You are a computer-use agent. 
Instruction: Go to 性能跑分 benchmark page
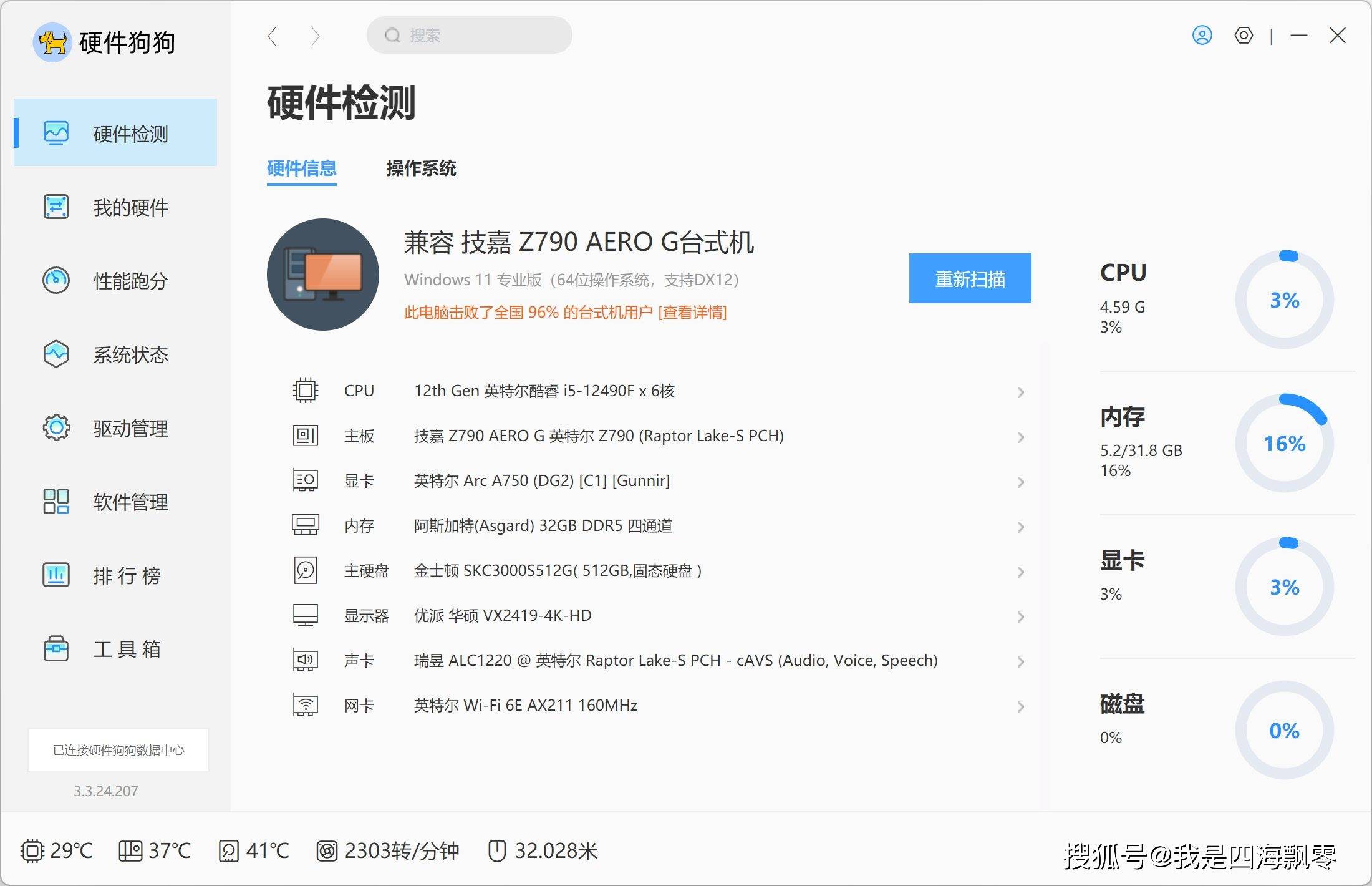pyautogui.click(x=115, y=280)
